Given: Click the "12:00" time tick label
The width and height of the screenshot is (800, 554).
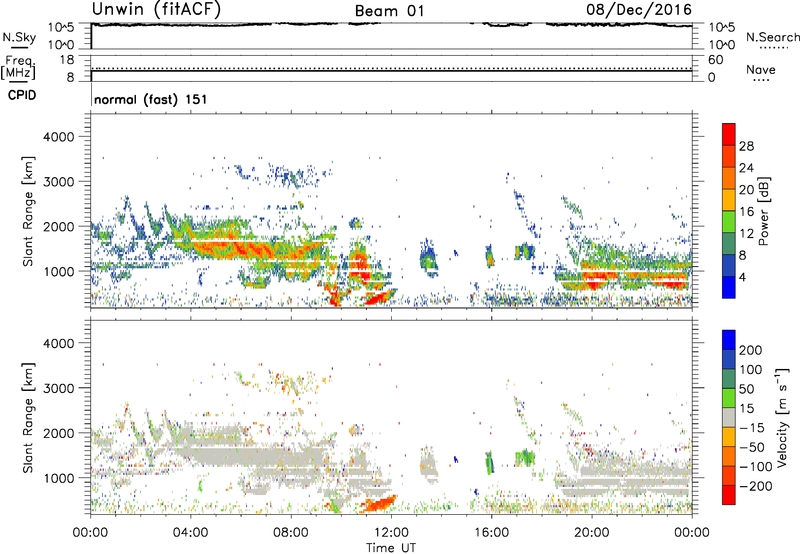Looking at the screenshot, I should (391, 533).
